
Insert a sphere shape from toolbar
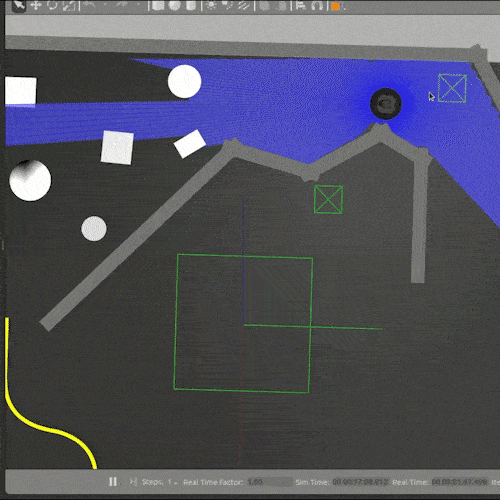[x=174, y=5]
